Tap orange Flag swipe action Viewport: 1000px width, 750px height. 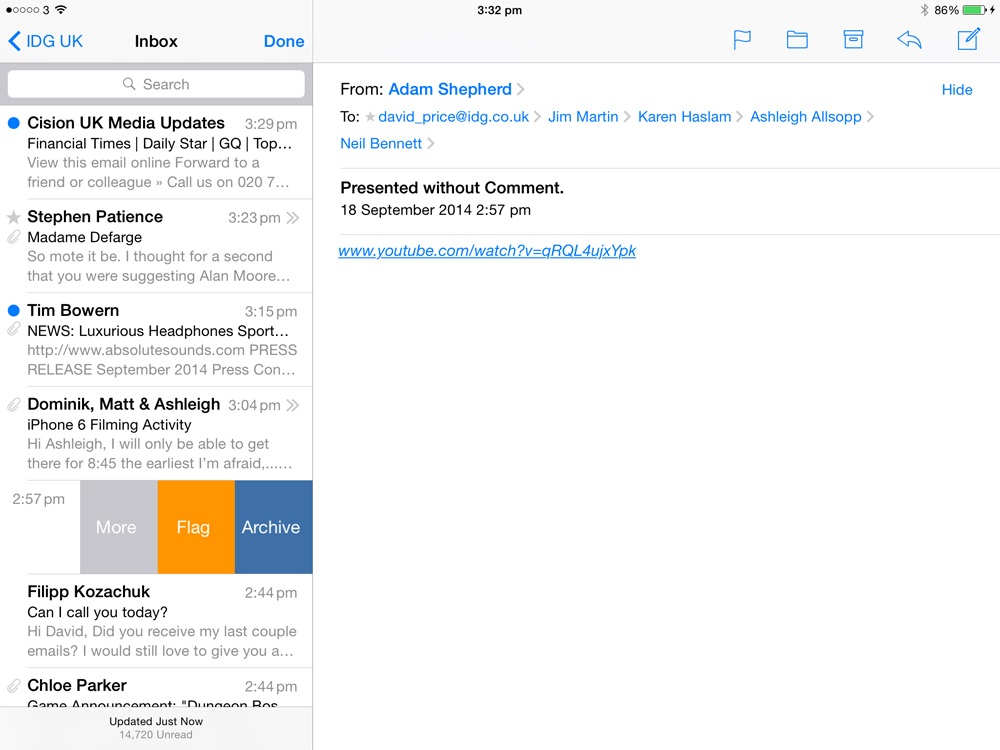(196, 527)
